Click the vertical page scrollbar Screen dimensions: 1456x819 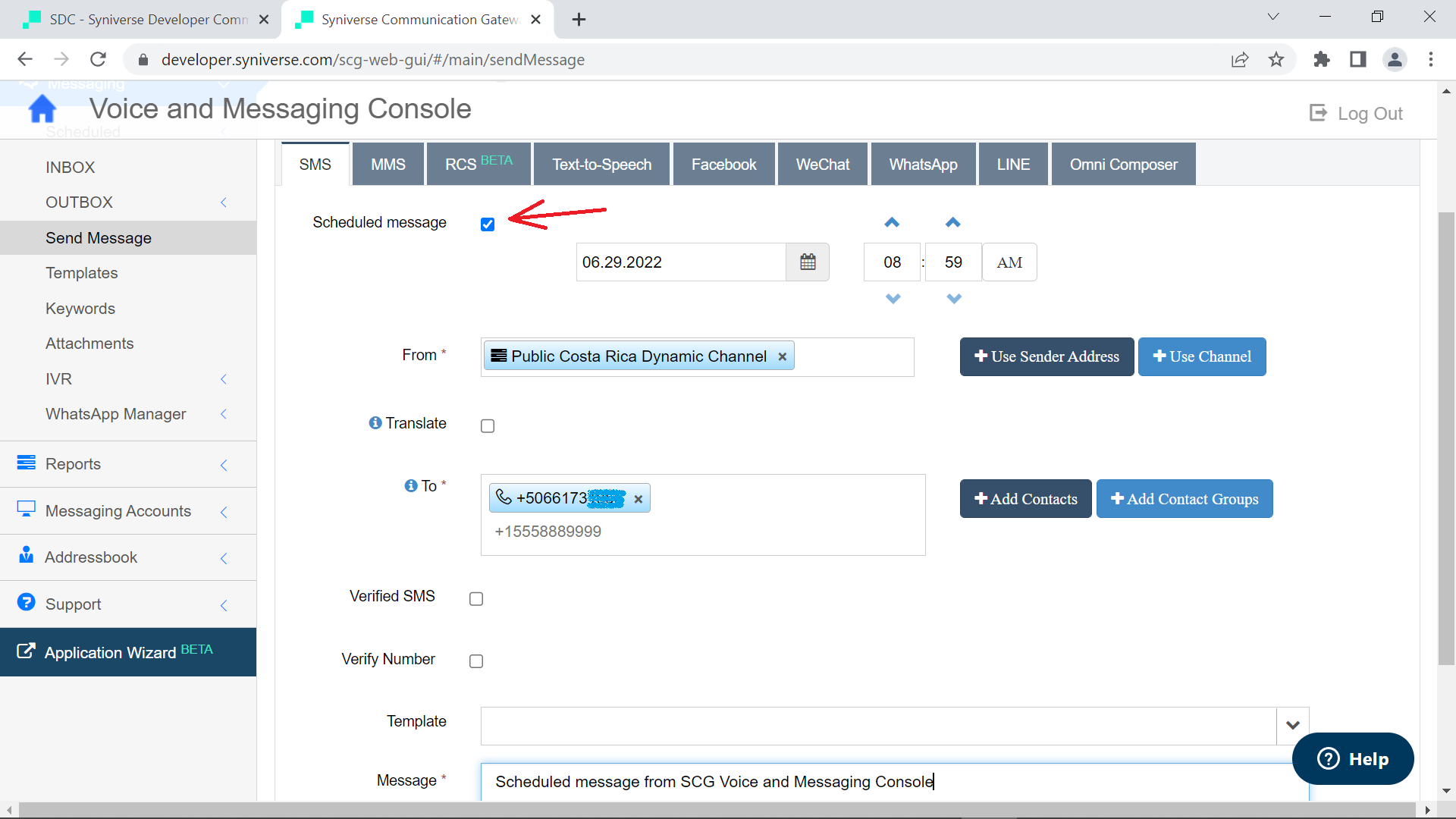[x=1446, y=440]
